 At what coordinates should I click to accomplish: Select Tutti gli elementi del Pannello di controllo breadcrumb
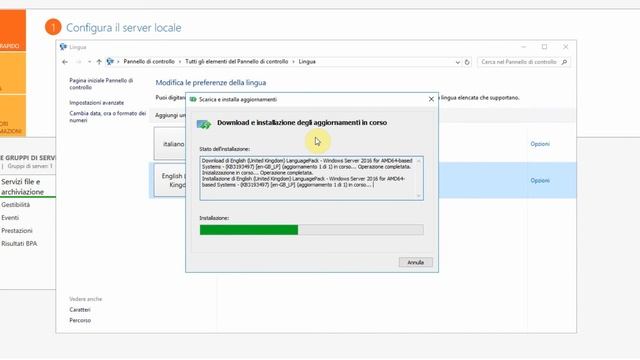pyautogui.click(x=237, y=62)
